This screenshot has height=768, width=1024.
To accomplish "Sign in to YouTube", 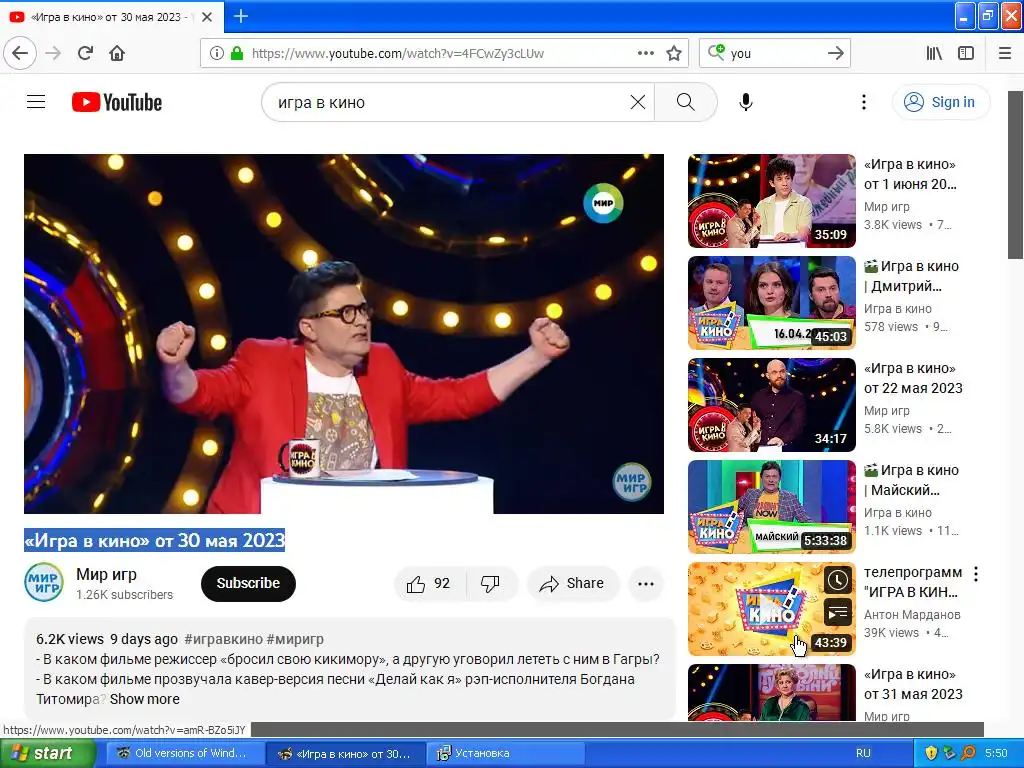I will [941, 102].
